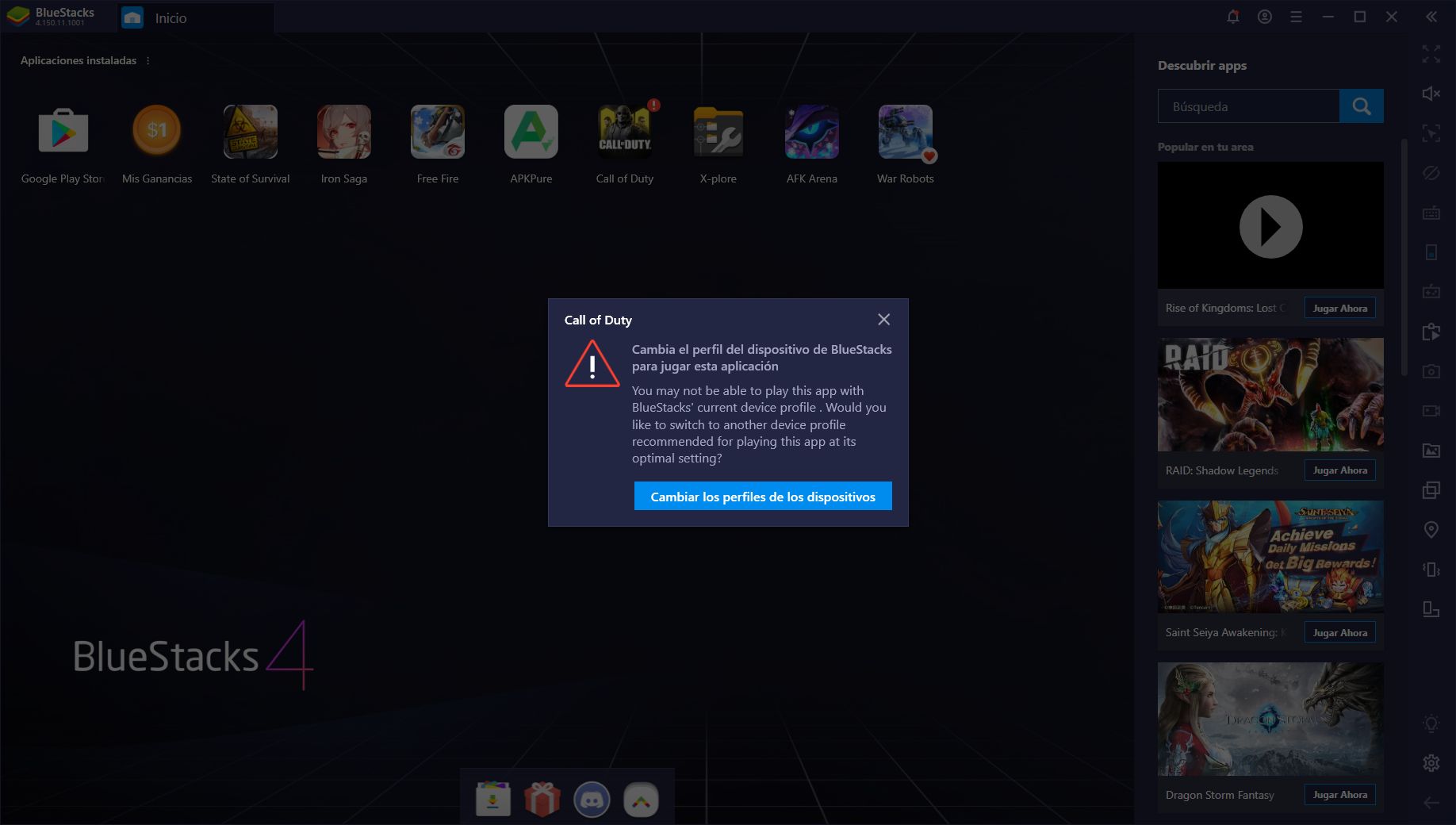Set location with map pin icon

[x=1431, y=530]
